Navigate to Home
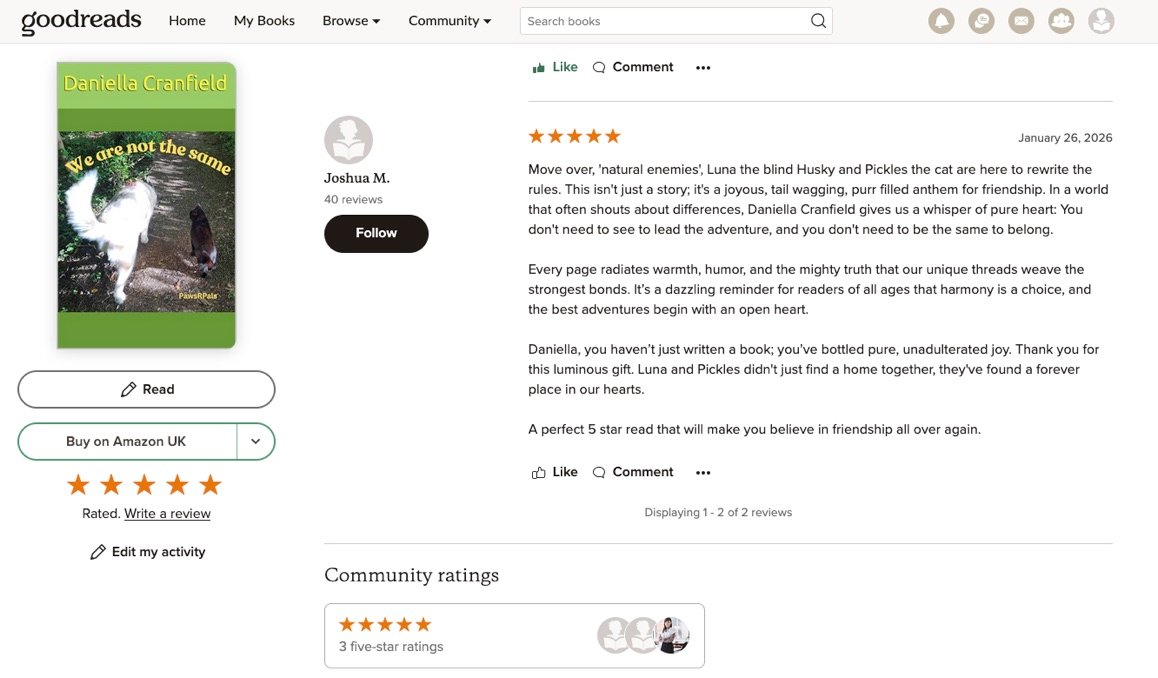This screenshot has height=678, width=1158. 187,21
